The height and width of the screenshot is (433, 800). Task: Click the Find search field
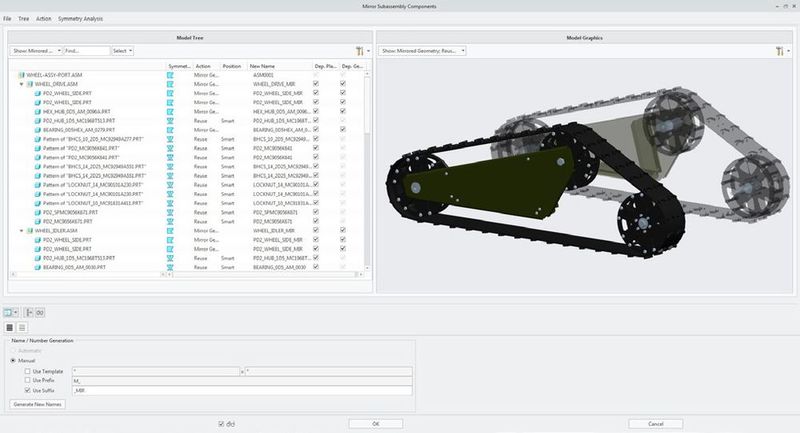pos(87,50)
